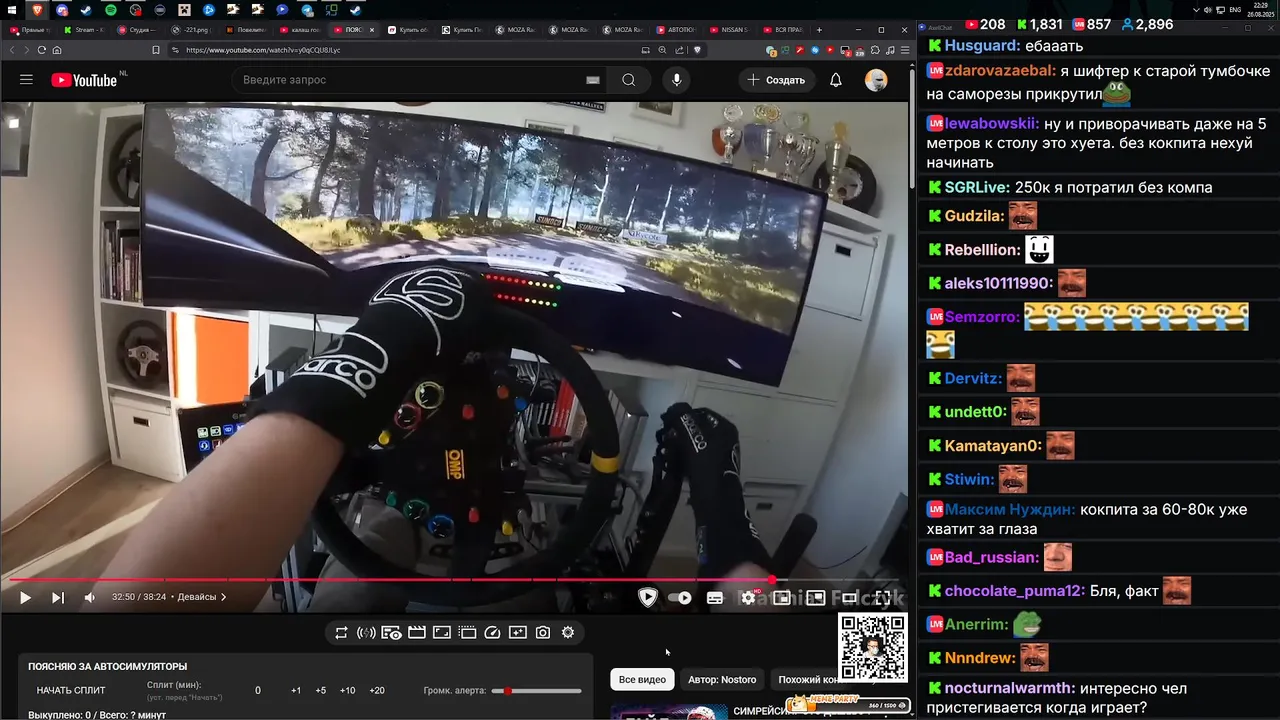Click the volume booster waves icon
Viewport: 1280px width, 720px height.
[x=366, y=632]
